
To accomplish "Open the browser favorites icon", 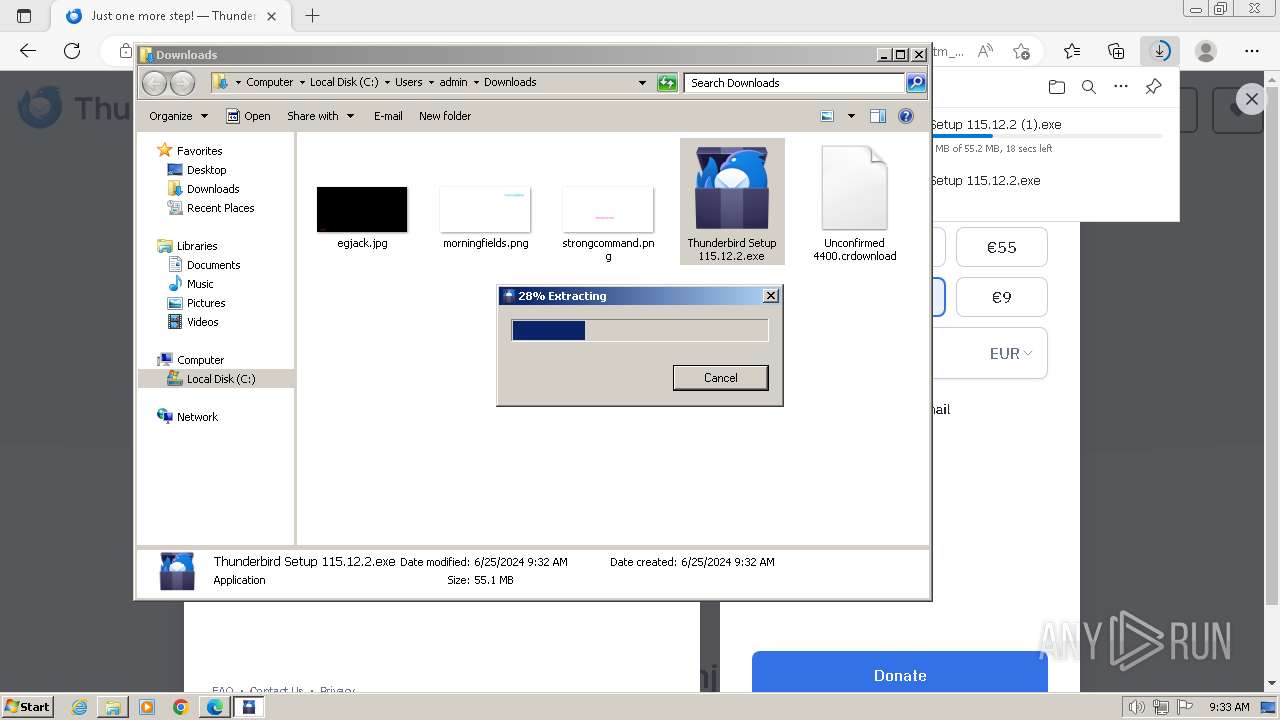I will pyautogui.click(x=1072, y=51).
